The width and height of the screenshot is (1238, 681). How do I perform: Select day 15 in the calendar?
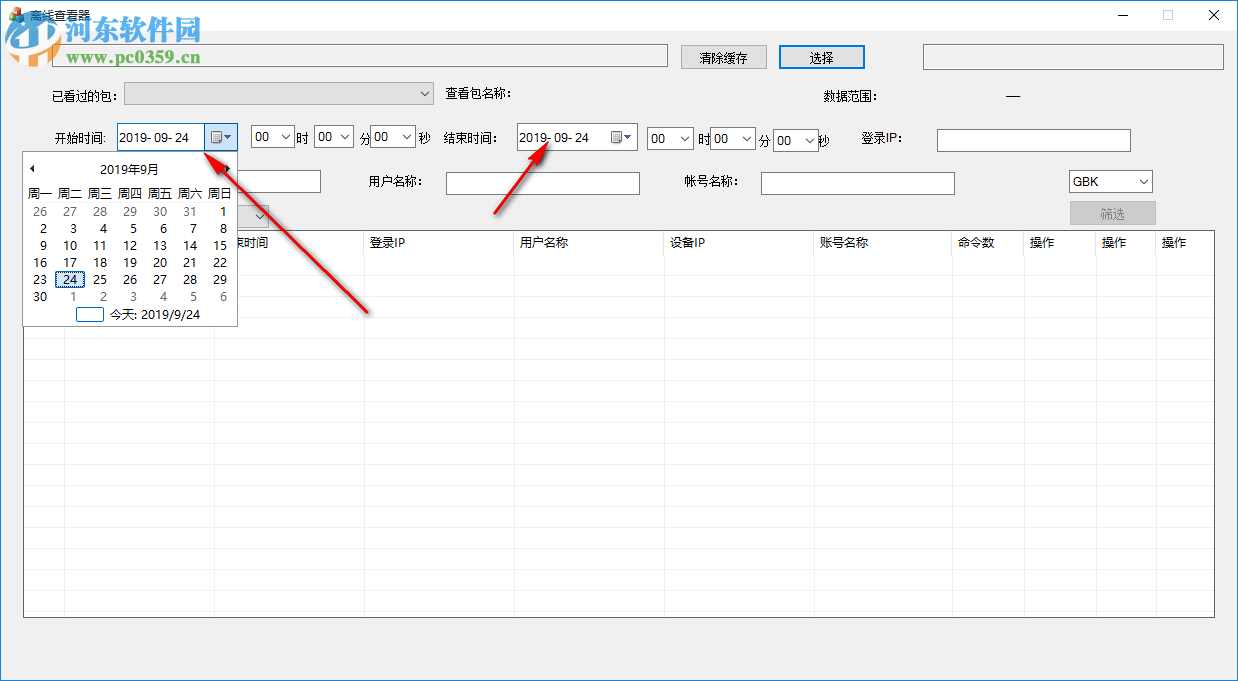[220, 245]
